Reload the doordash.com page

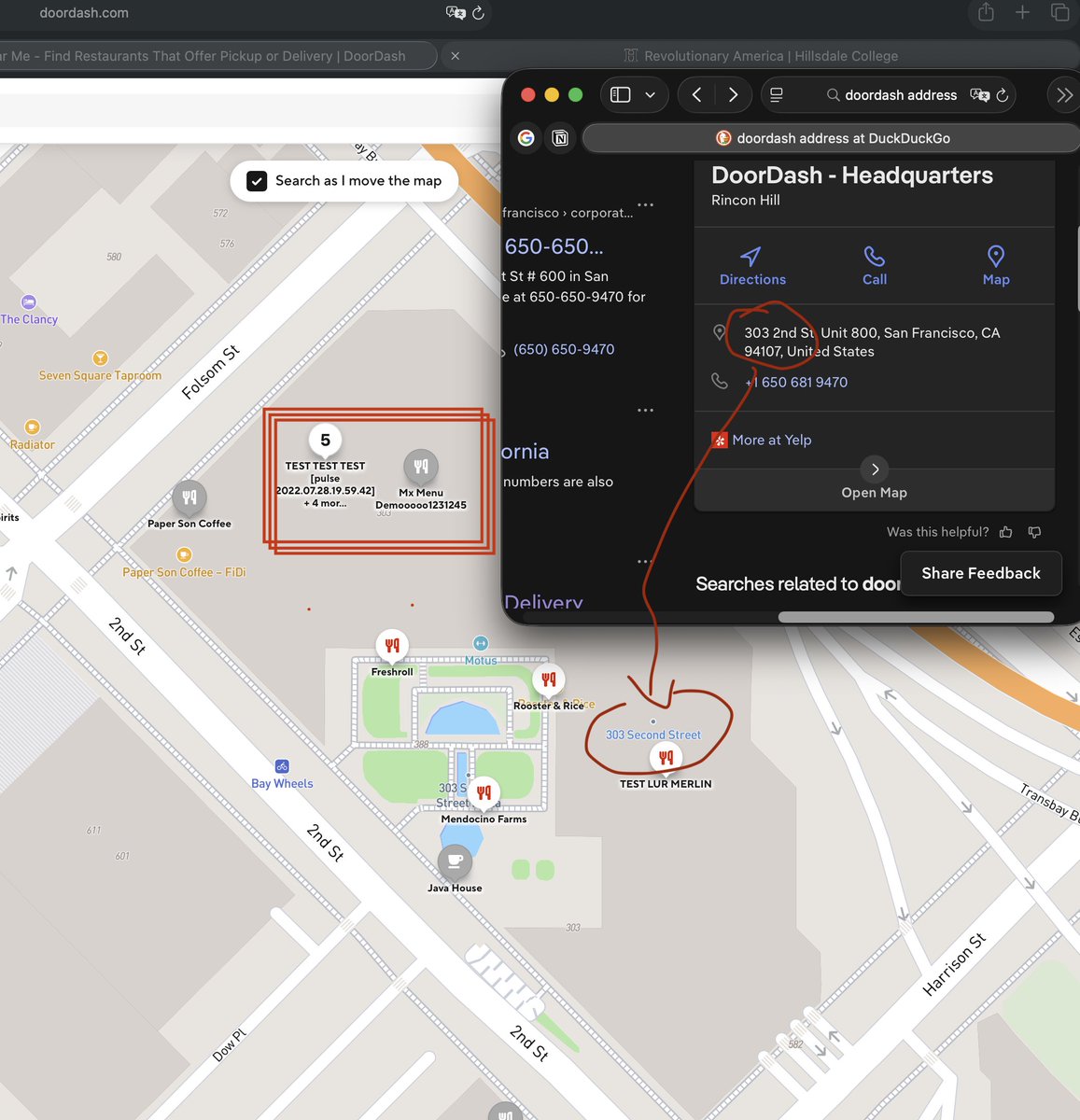(x=478, y=13)
